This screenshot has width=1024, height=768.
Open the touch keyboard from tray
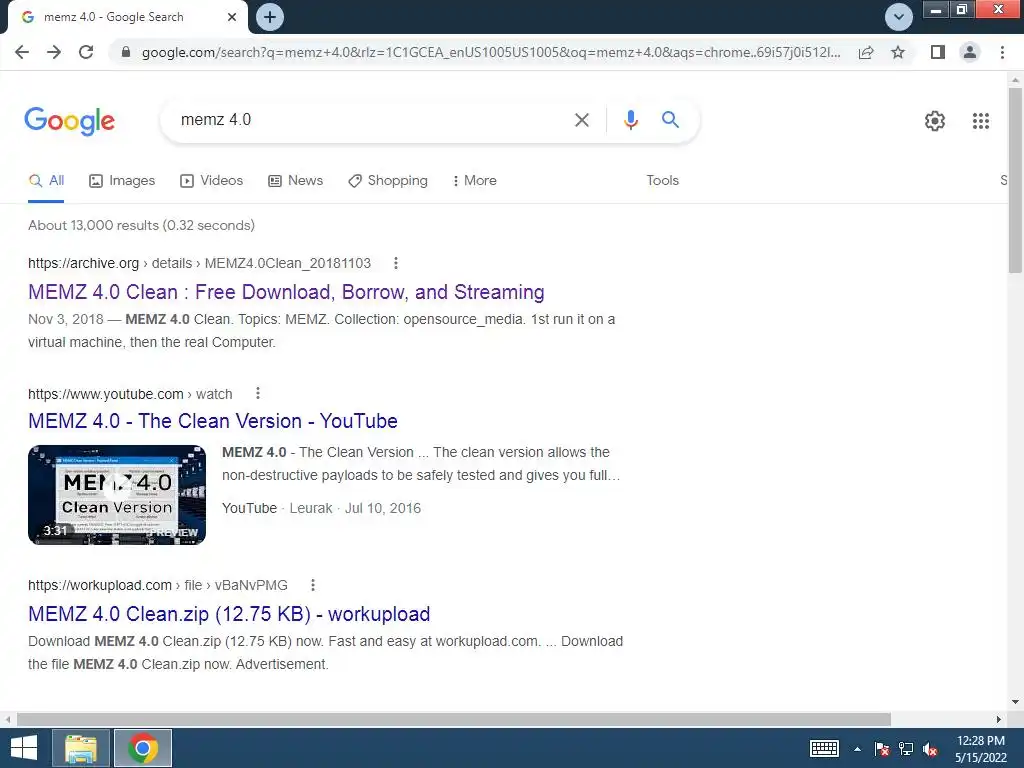pos(824,748)
